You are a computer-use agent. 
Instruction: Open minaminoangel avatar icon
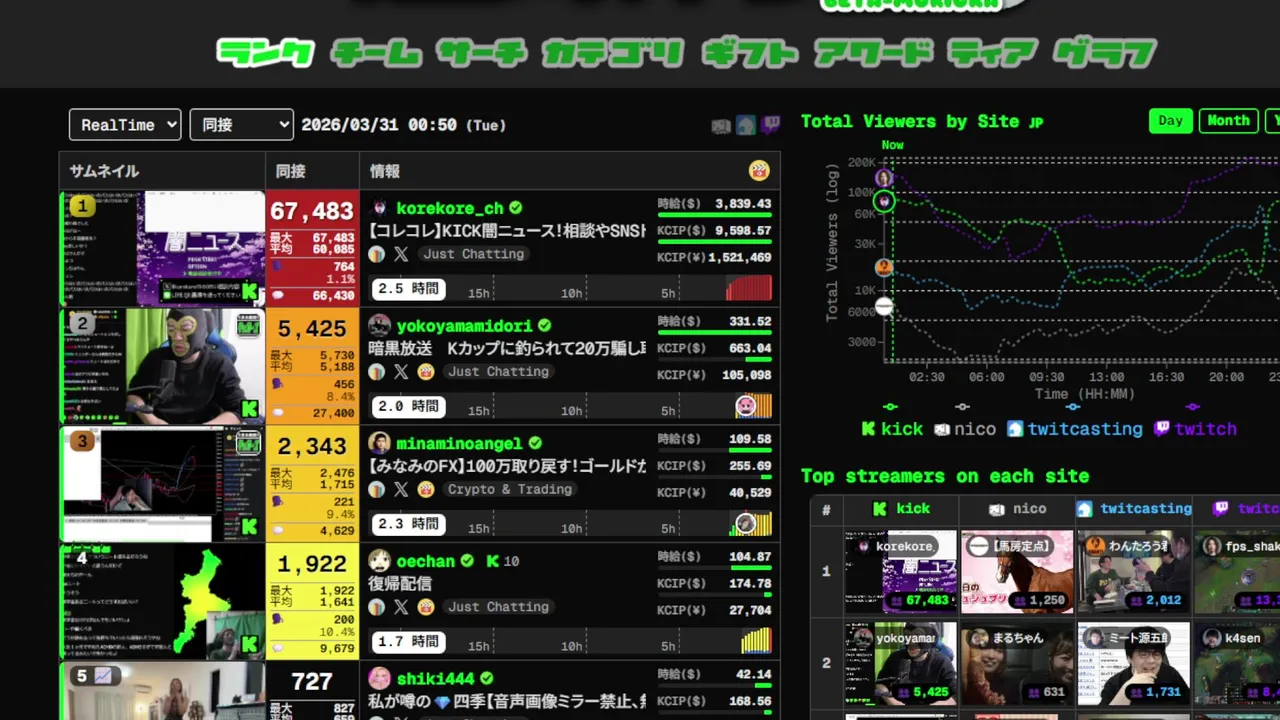click(379, 443)
